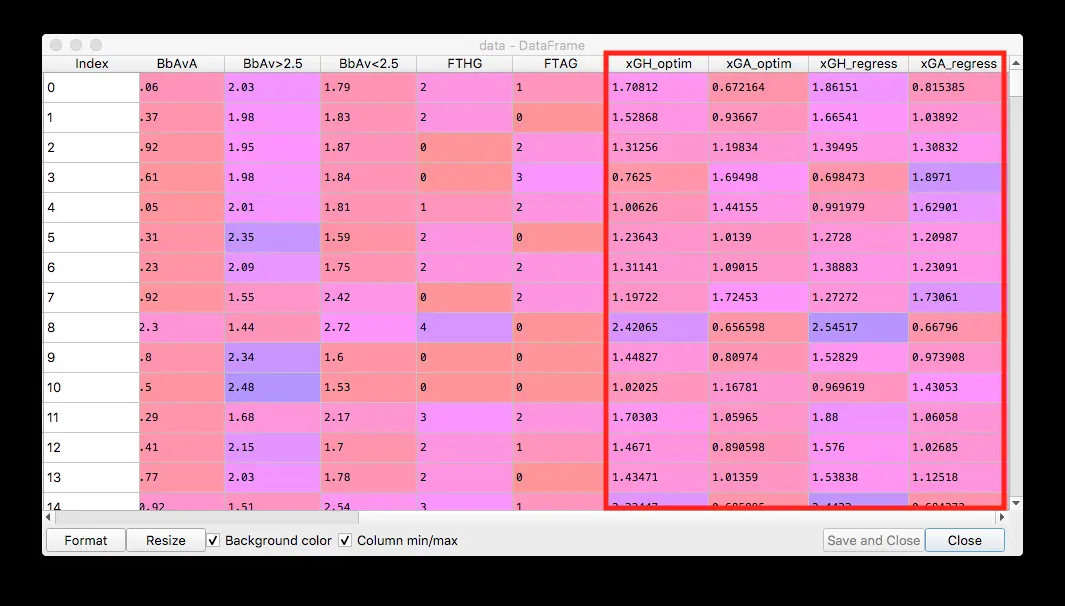Select row index 8

(x=91, y=327)
